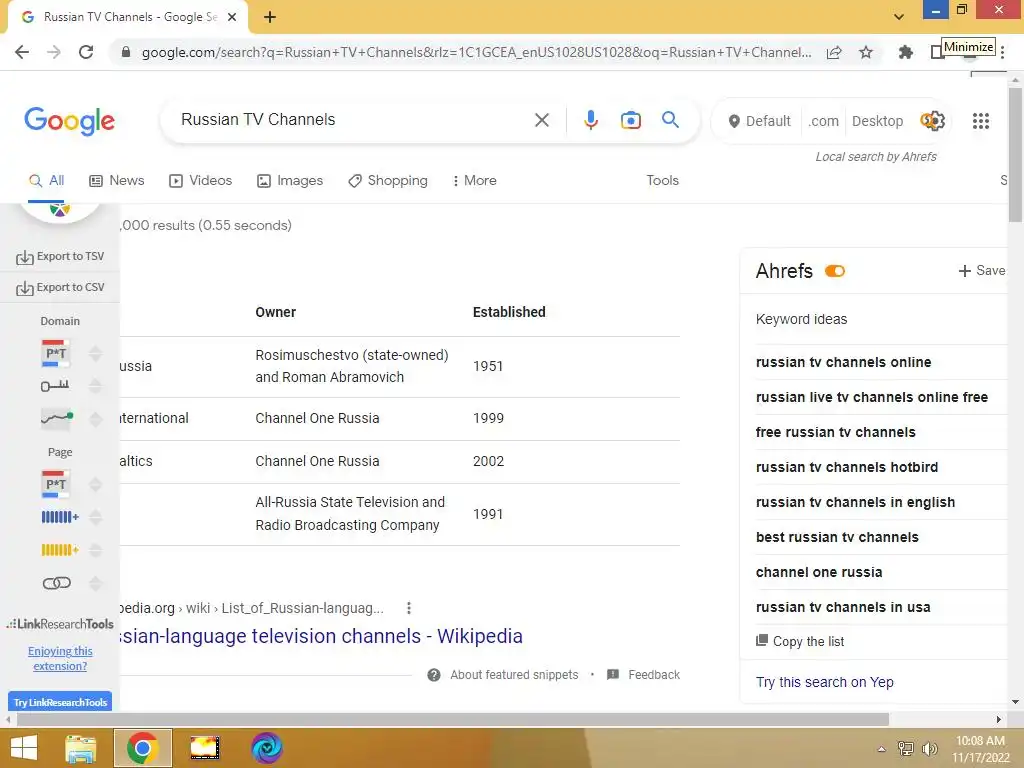The width and height of the screenshot is (1024, 768).
Task: Select the Desktop device option
Action: [877, 121]
